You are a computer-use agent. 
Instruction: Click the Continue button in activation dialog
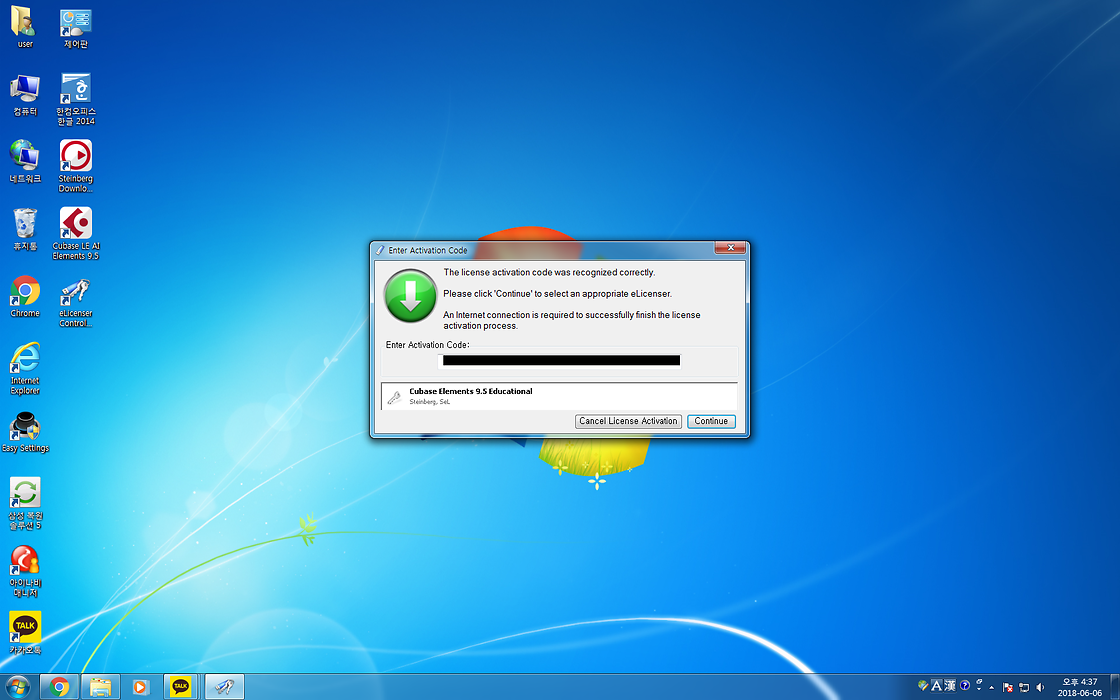point(711,421)
